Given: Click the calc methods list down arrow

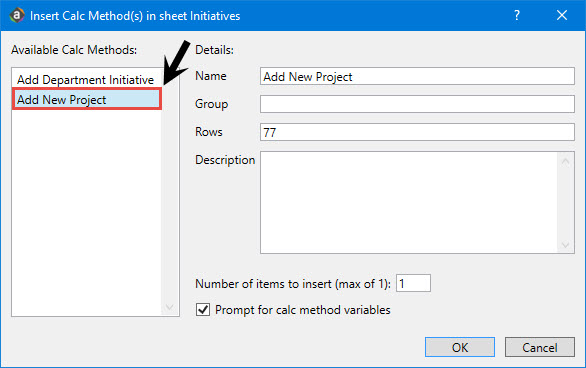Looking at the screenshot, I should pos(169,307).
